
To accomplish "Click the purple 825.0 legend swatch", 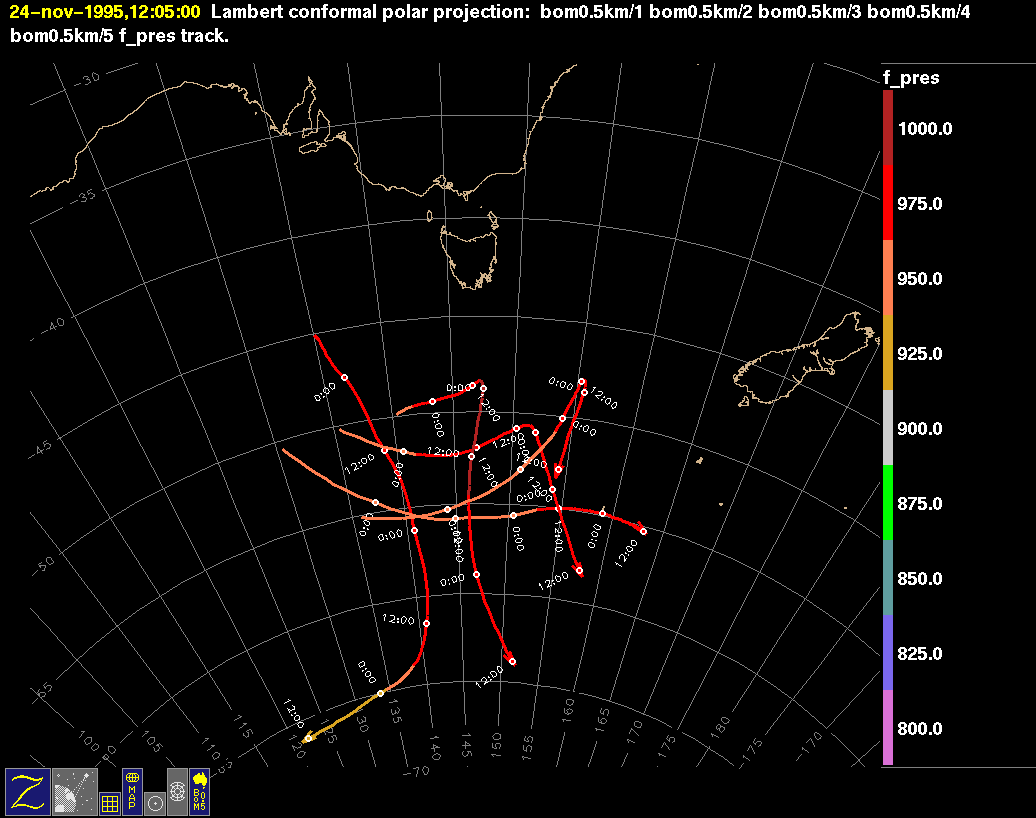I will pyautogui.click(x=888, y=653).
